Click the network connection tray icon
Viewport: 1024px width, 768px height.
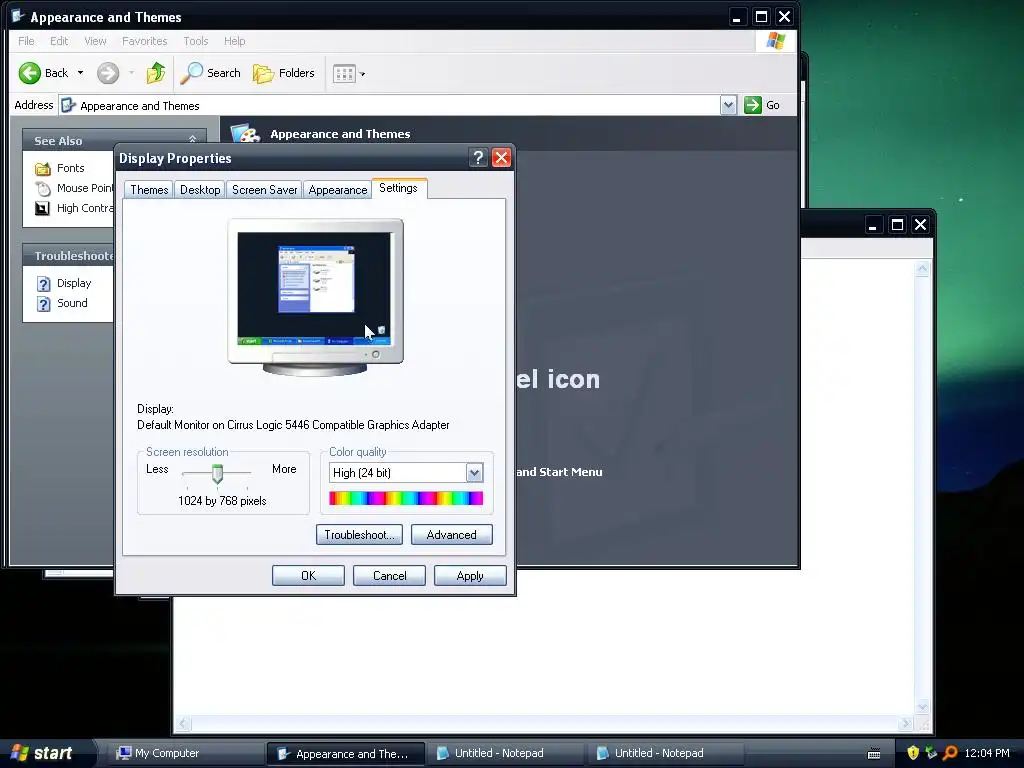[x=931, y=753]
